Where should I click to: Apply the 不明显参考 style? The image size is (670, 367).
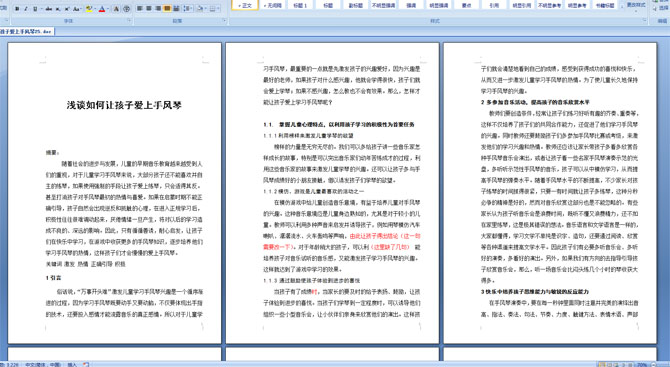550,5
